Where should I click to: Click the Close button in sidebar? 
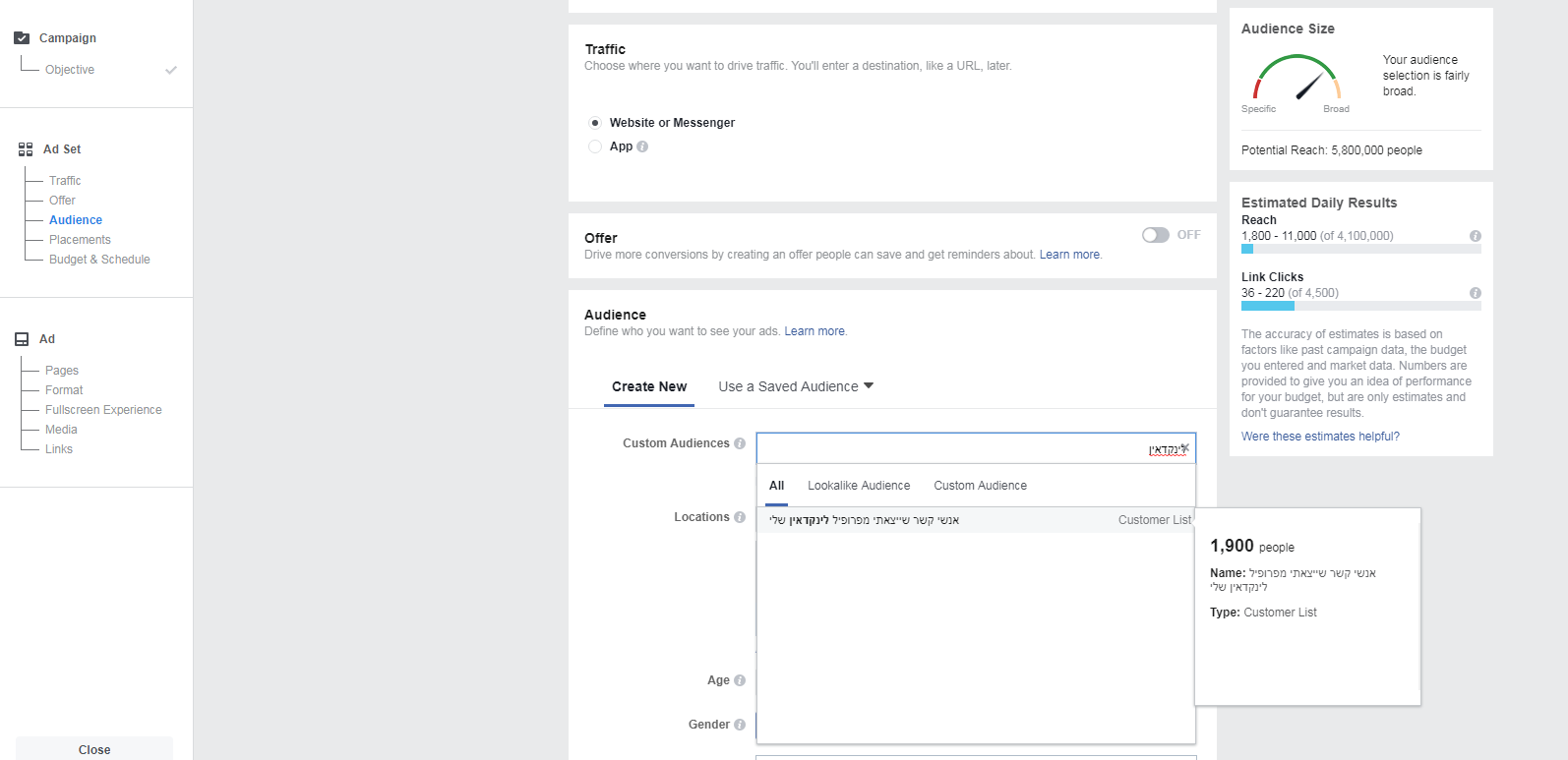(x=94, y=749)
